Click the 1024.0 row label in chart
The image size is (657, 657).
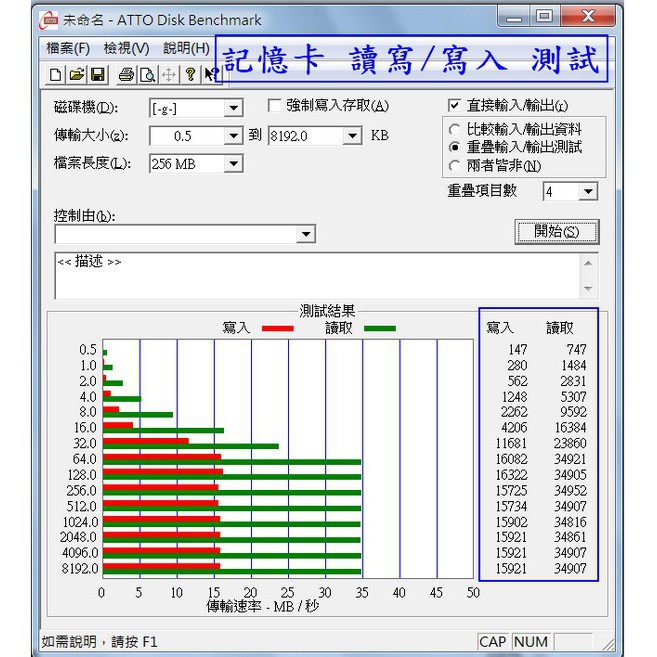80,522
